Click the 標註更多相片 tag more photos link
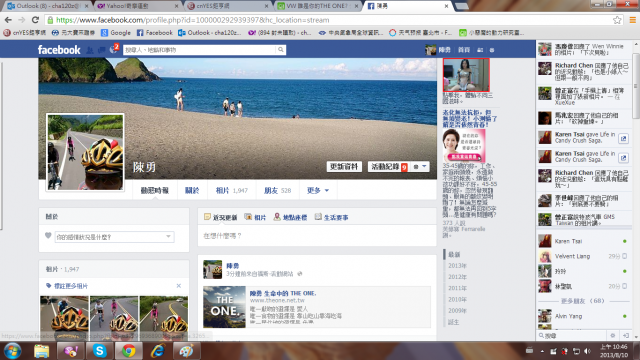Viewport: 640px width, 360px height. 71,286
